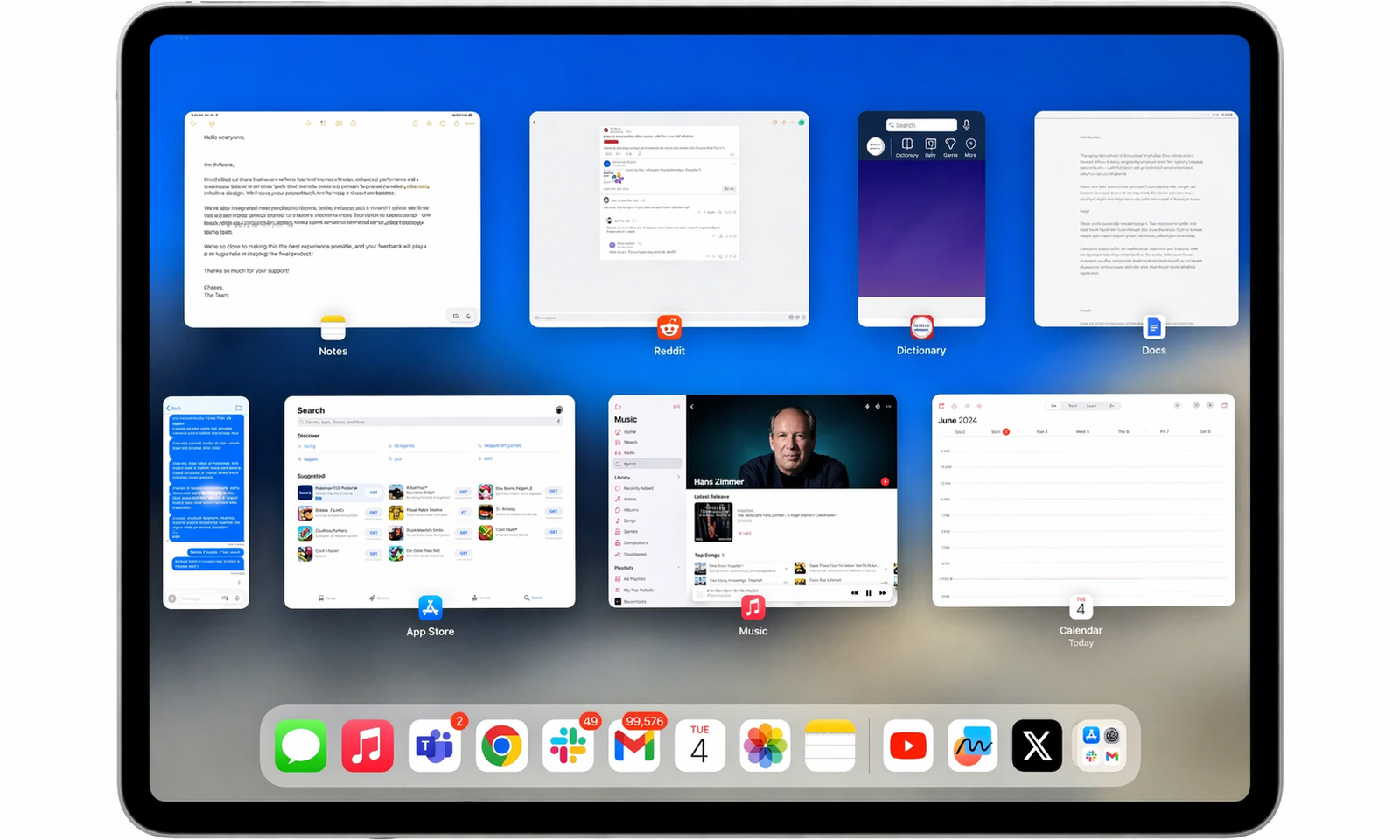Tap the Back button in the Messages card
The image size is (1400, 840).
(174, 409)
